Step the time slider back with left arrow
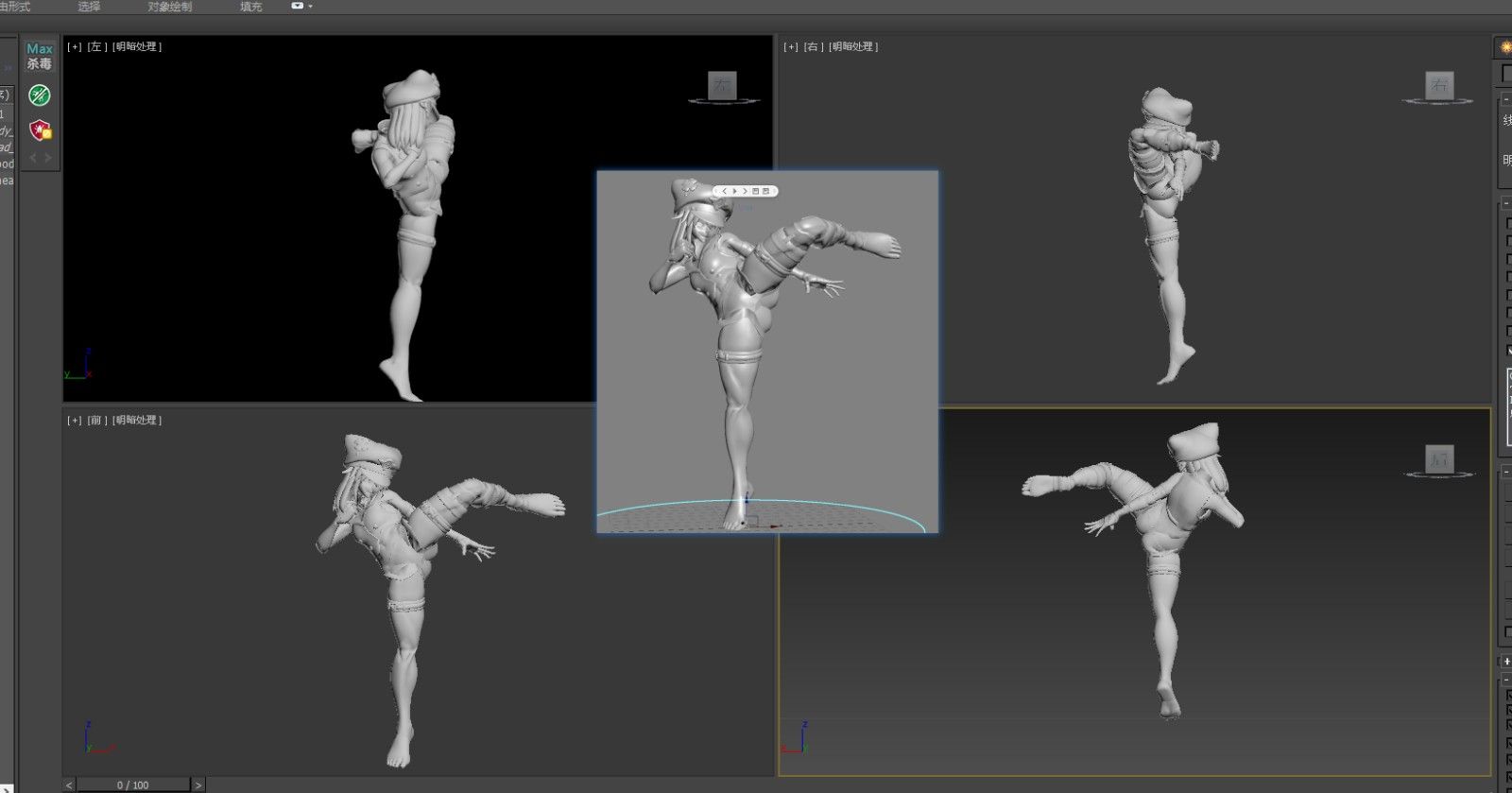The width and height of the screenshot is (1512, 793). point(69,785)
